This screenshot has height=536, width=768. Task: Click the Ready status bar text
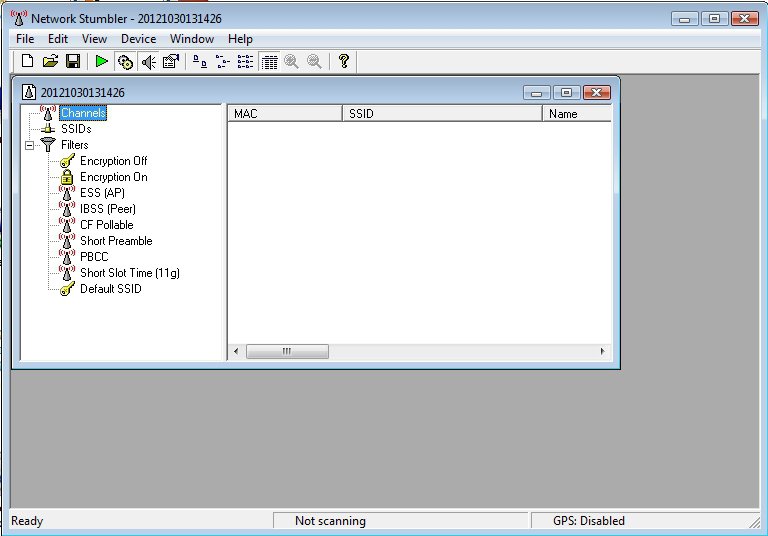[x=27, y=521]
